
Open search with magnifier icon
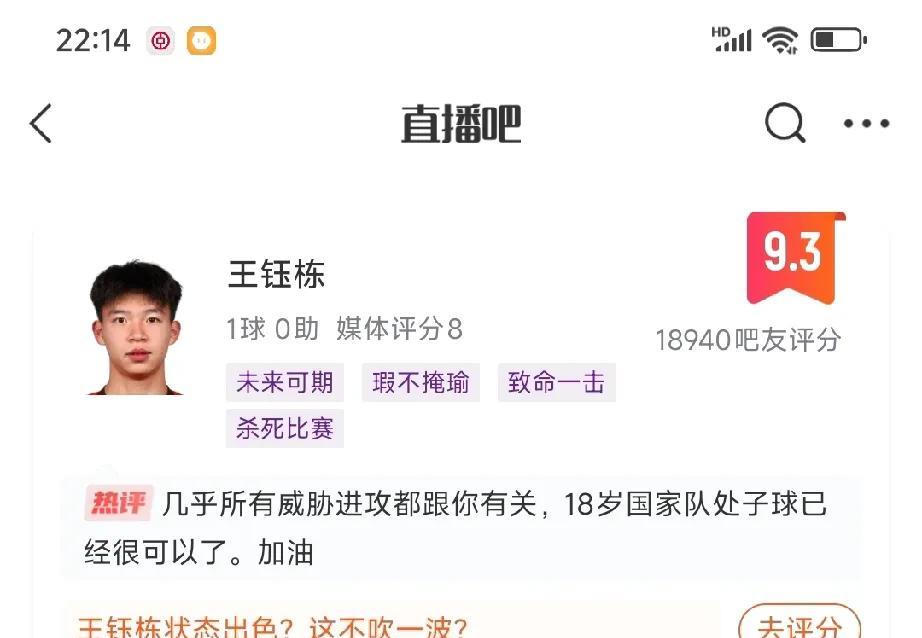785,123
